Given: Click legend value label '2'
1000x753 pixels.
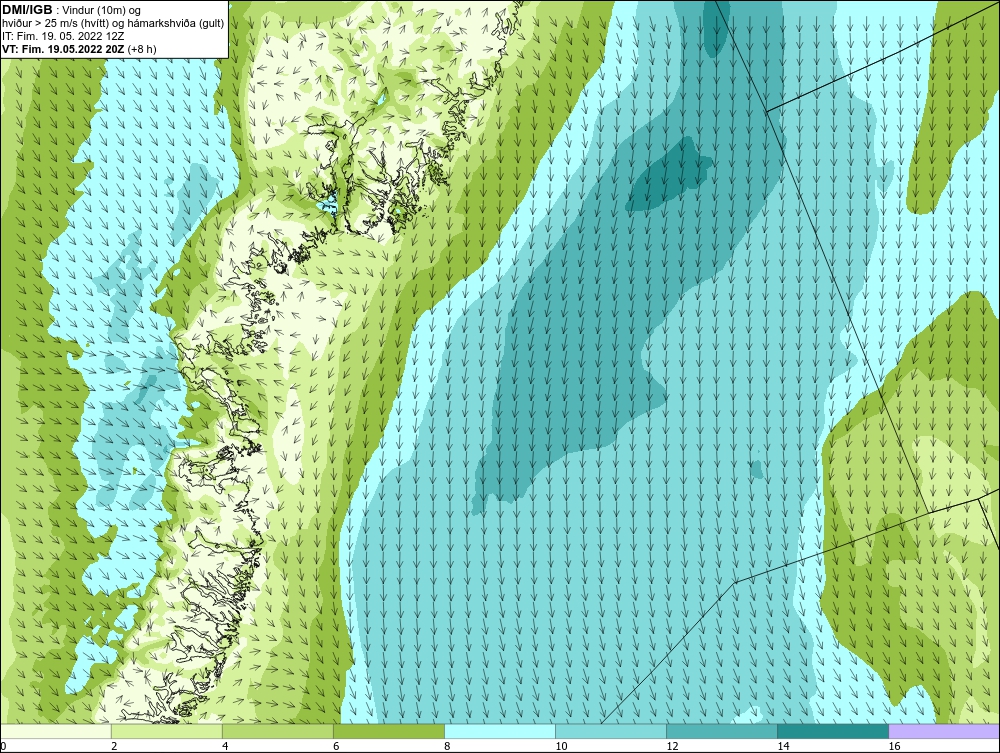Looking at the screenshot, I should [x=114, y=747].
